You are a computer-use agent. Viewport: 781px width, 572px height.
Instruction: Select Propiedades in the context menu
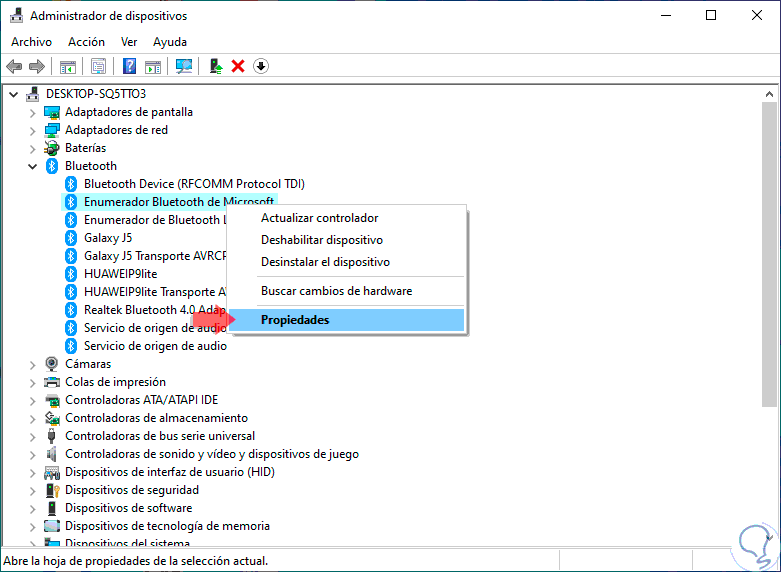tap(347, 319)
